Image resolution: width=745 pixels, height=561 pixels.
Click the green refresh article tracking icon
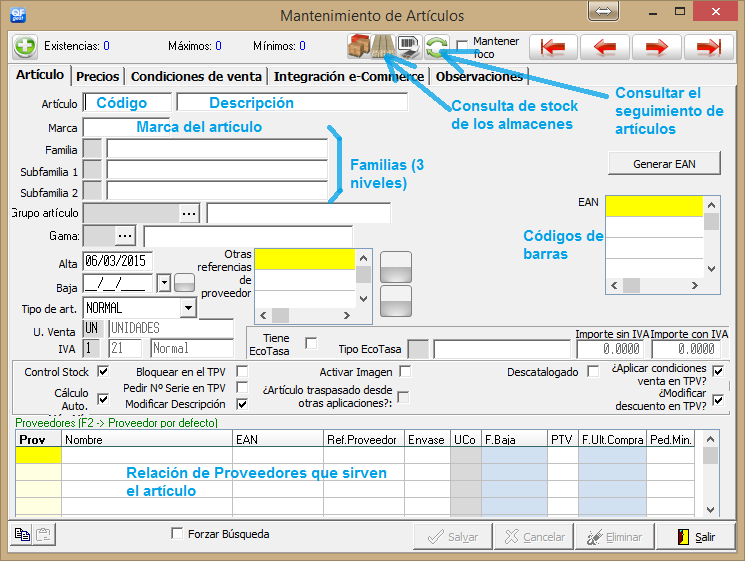(436, 47)
